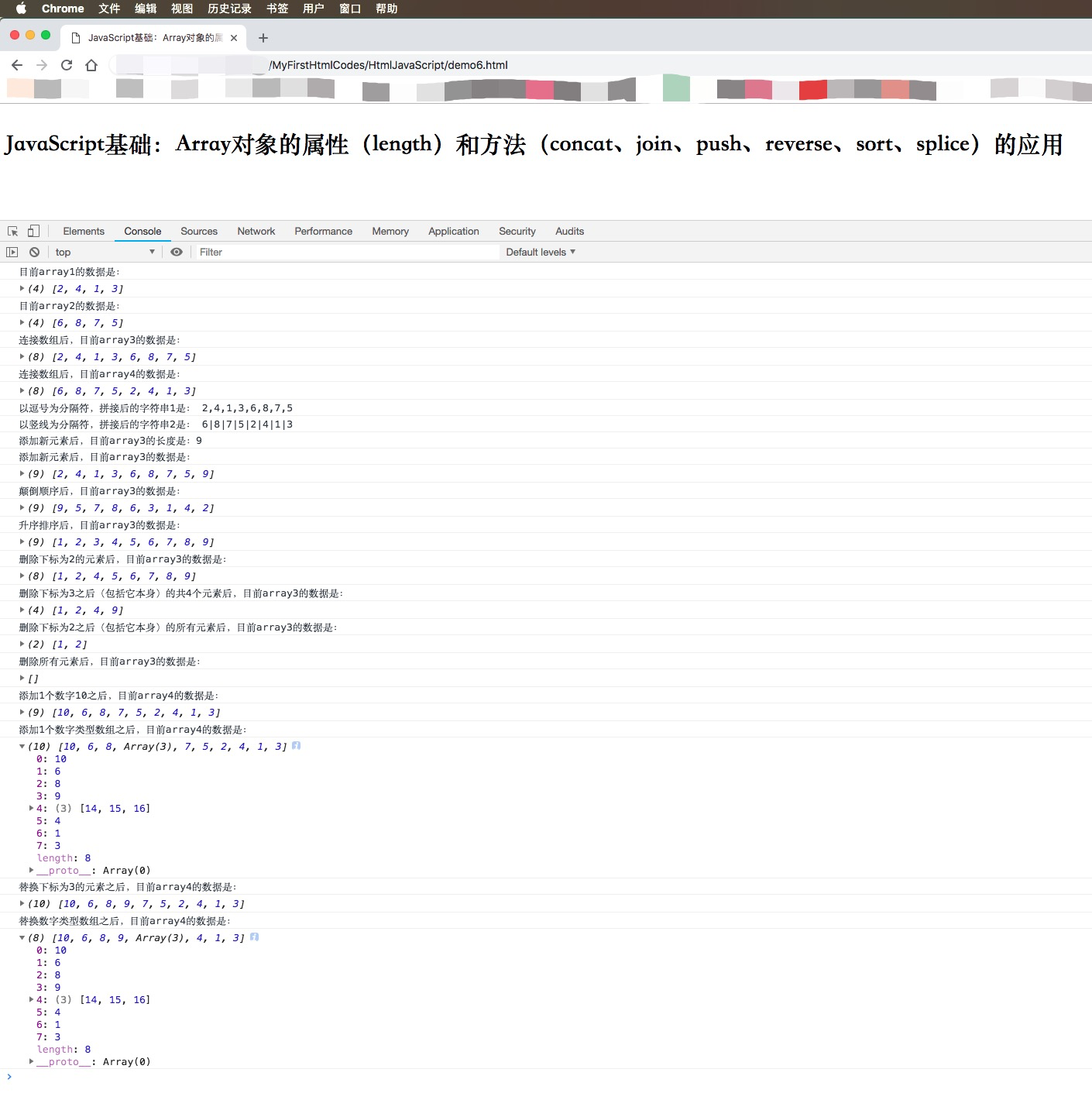Click the console Filter input field

(347, 253)
